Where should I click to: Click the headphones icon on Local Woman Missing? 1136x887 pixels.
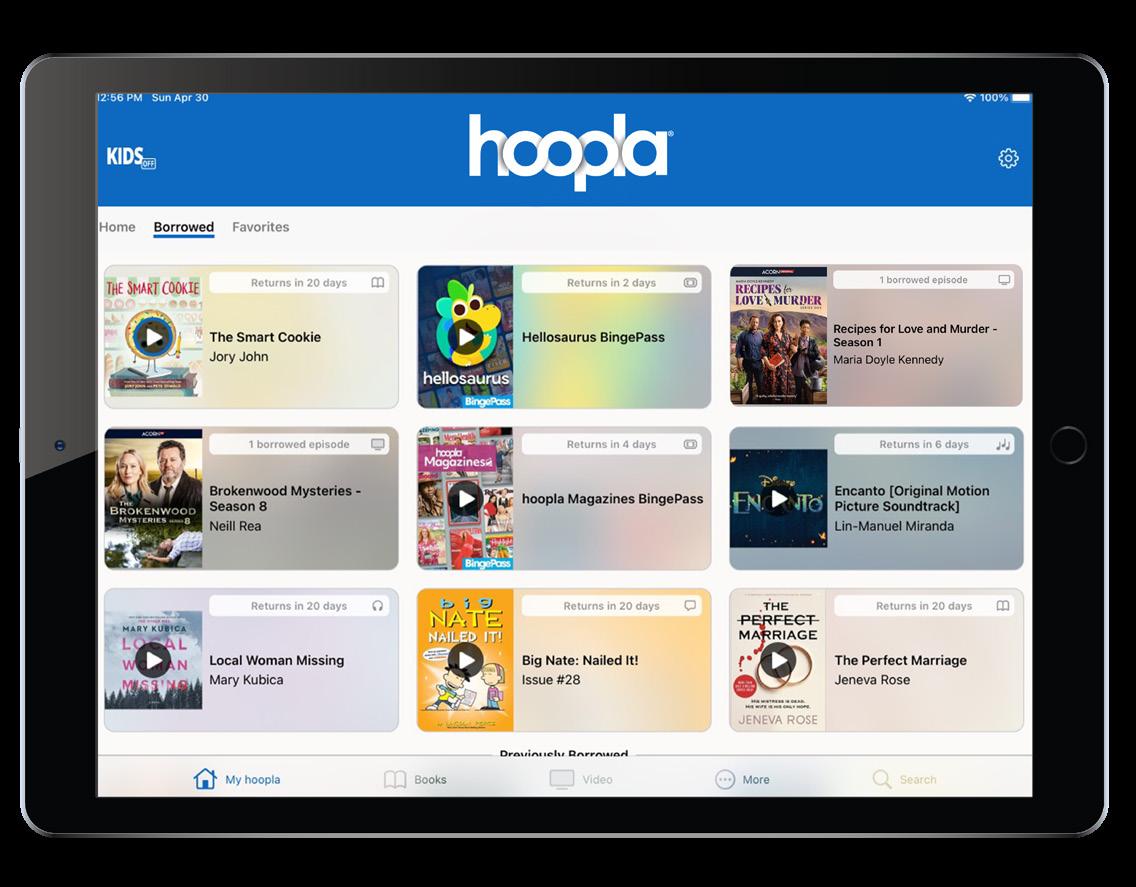point(377,606)
